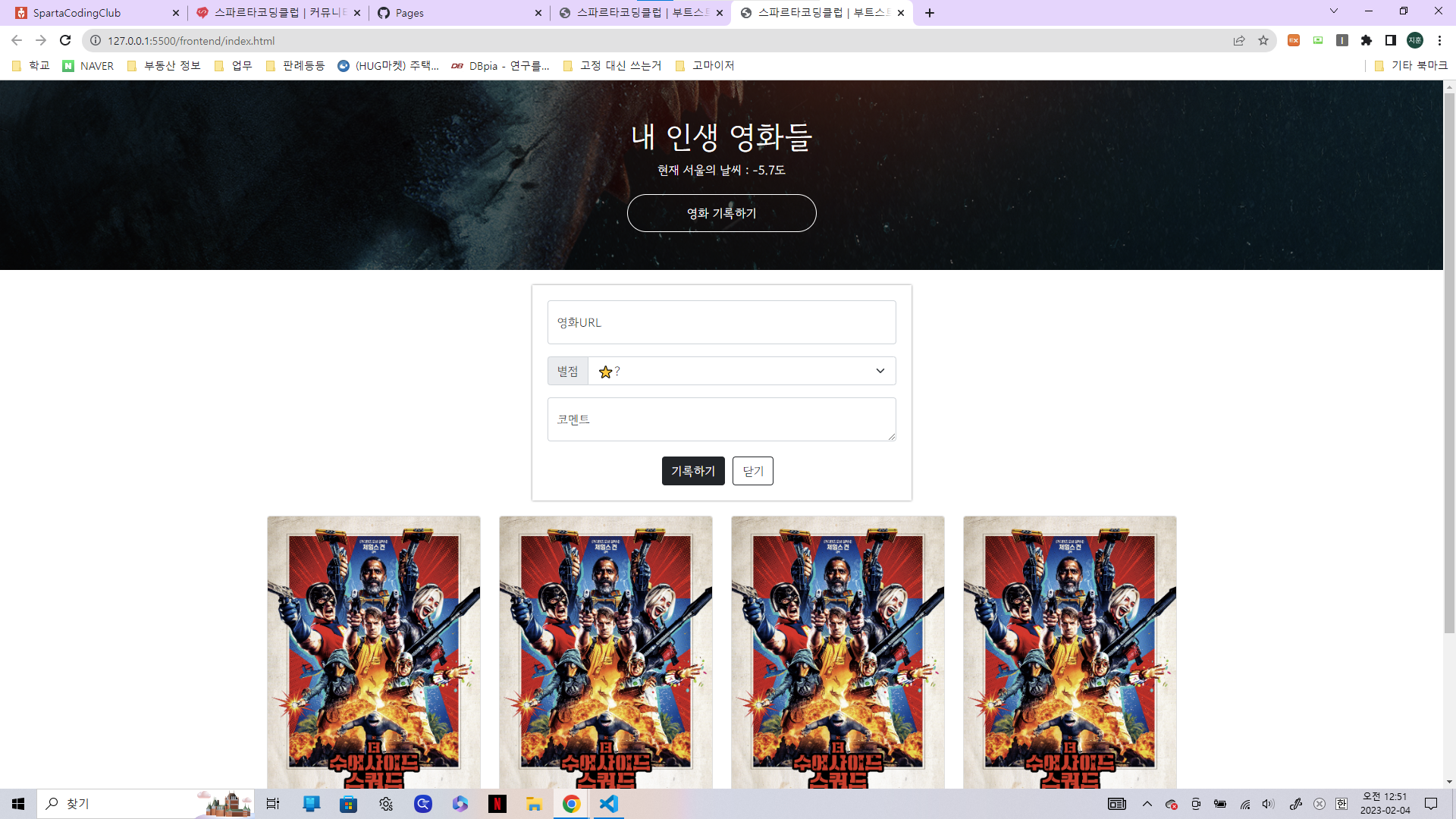Toggle the browser side panel
Image resolution: width=1456 pixels, height=819 pixels.
pyautogui.click(x=1391, y=40)
